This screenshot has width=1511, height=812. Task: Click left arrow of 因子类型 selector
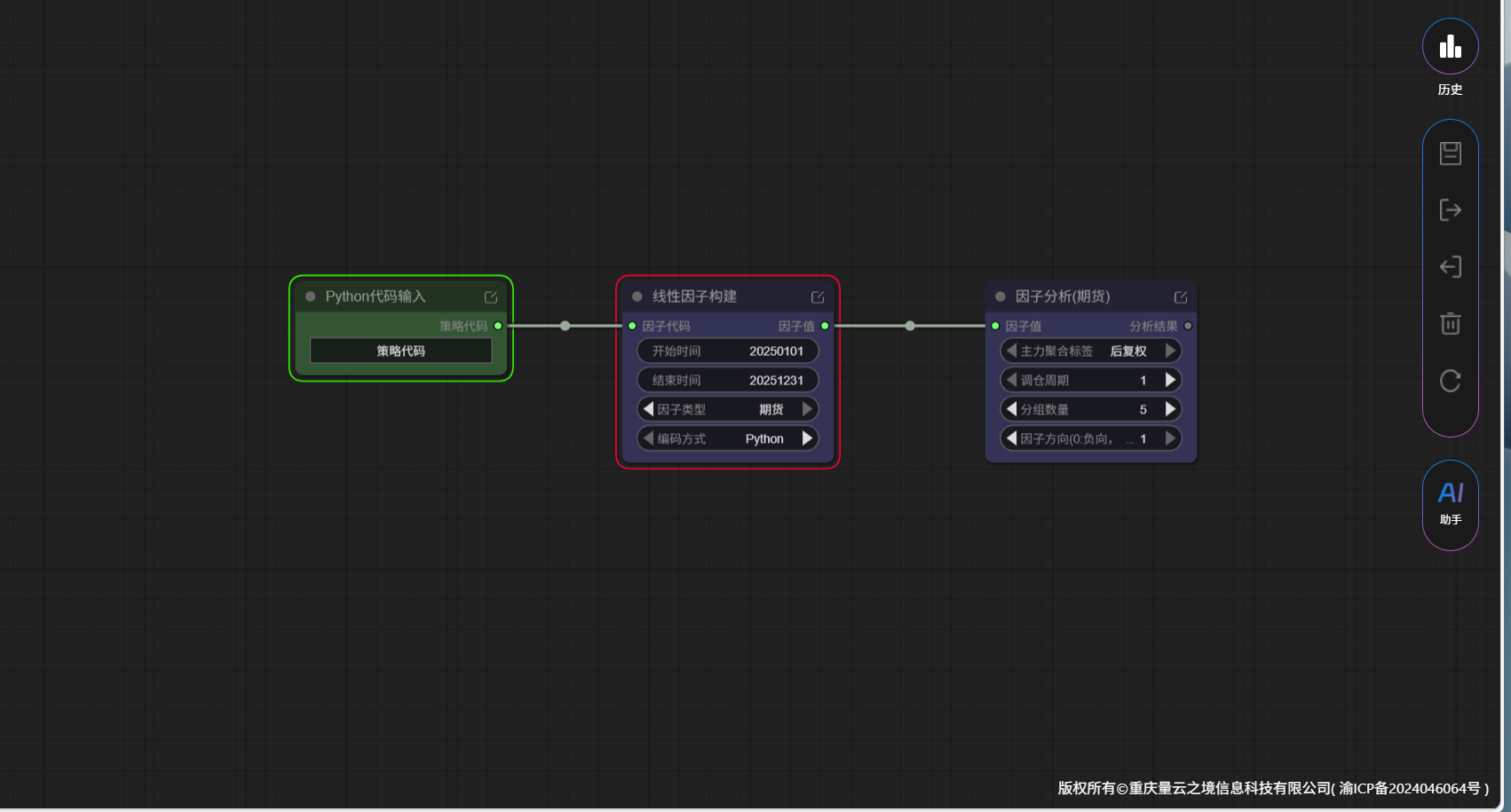click(x=648, y=409)
